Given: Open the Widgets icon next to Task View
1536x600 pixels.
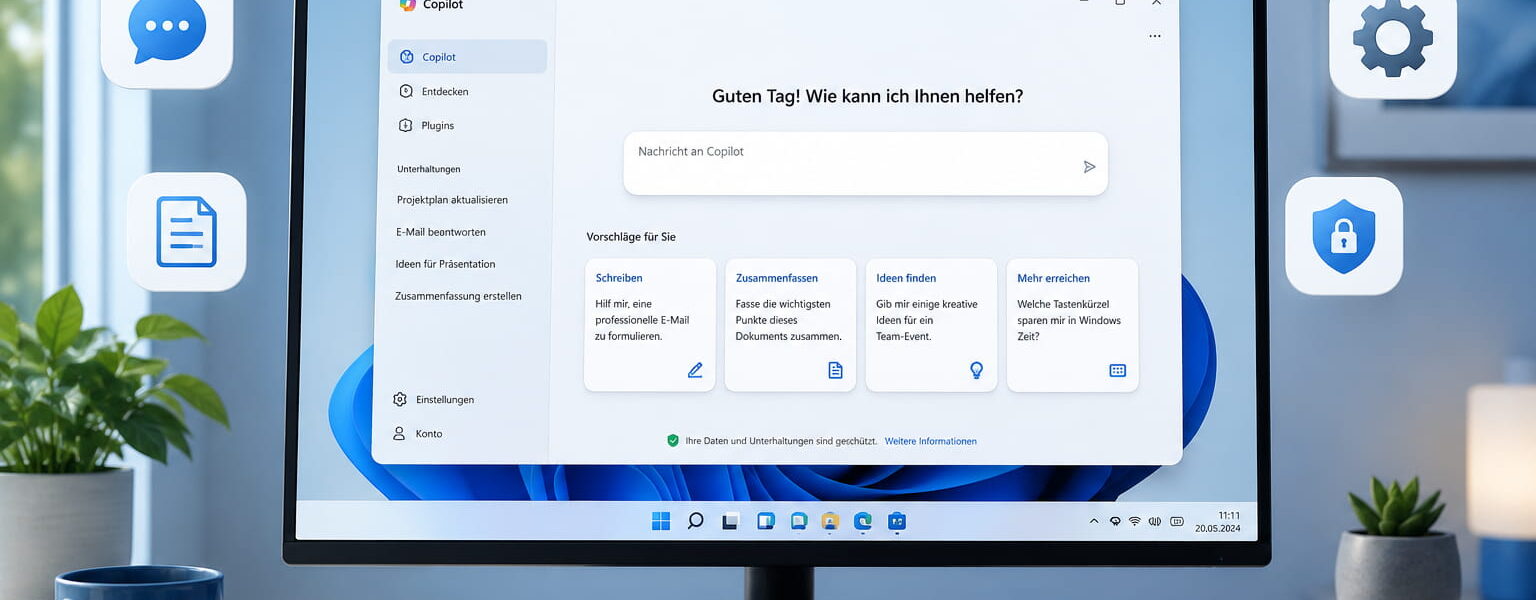Looking at the screenshot, I should click(x=766, y=521).
